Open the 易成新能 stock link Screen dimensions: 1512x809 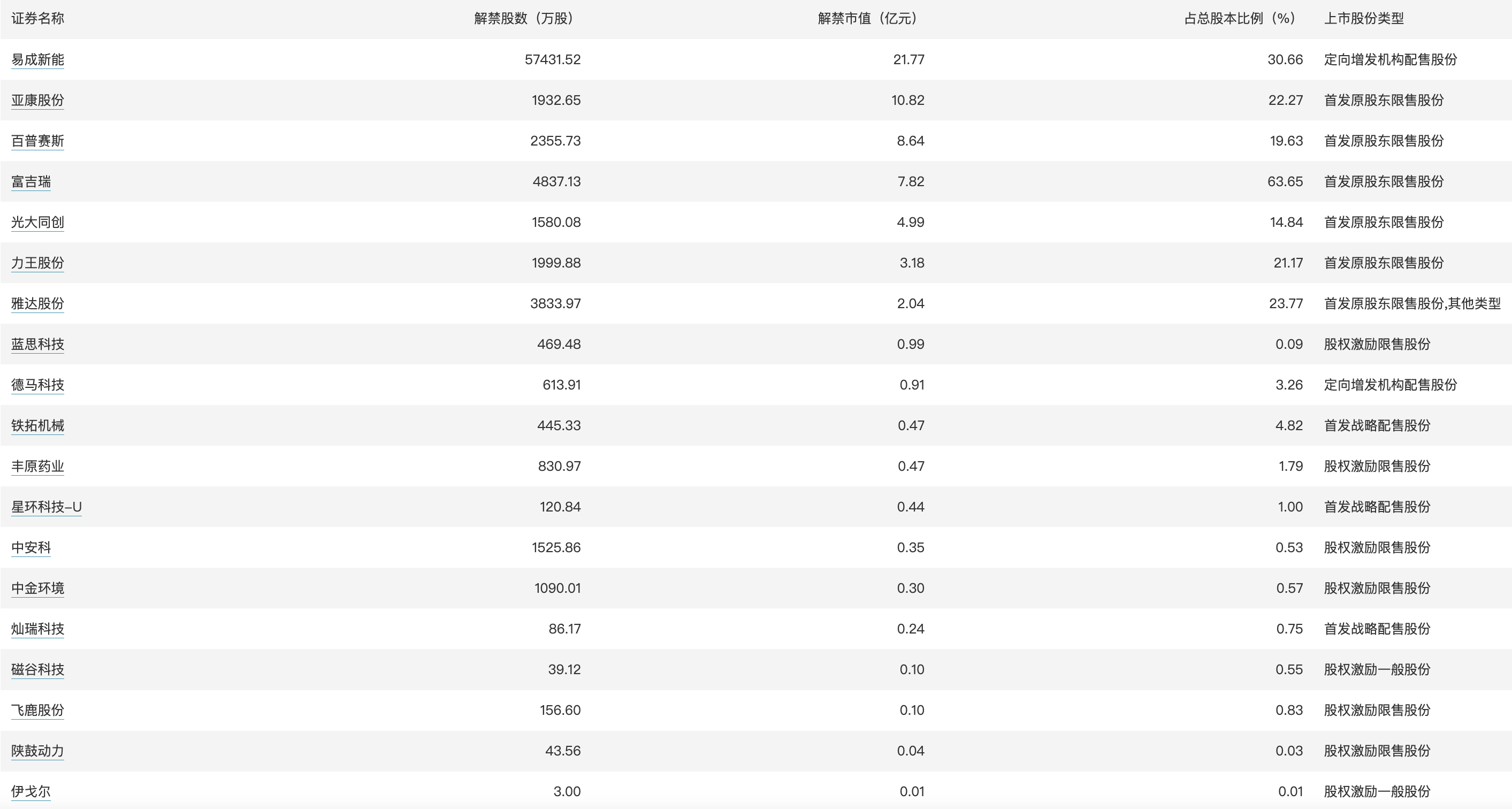tap(37, 59)
